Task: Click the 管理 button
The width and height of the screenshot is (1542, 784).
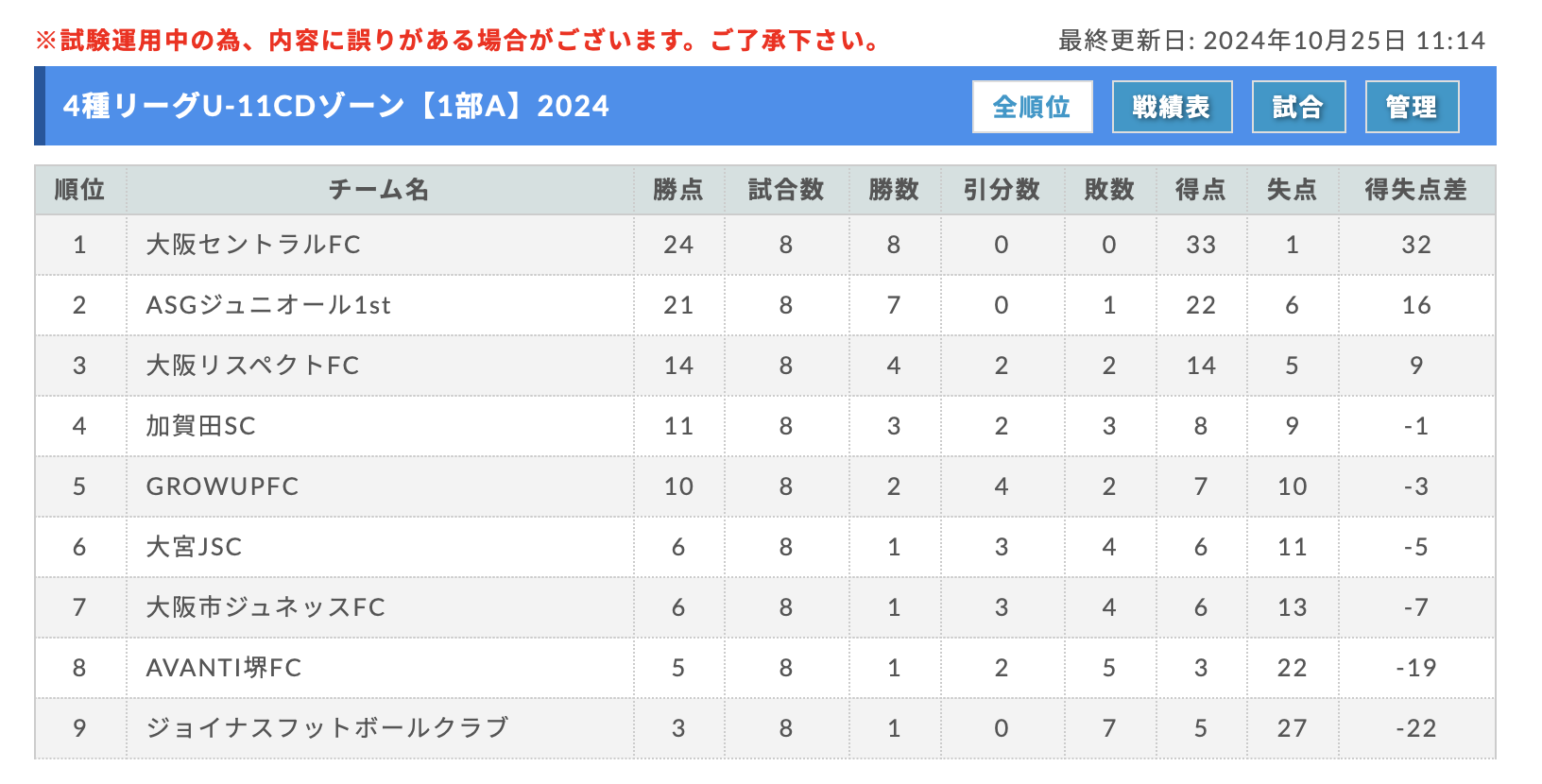Action: [x=1412, y=107]
